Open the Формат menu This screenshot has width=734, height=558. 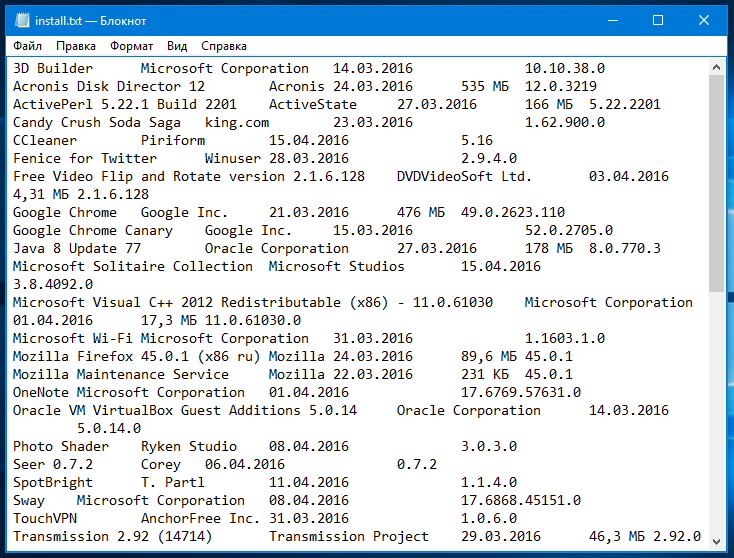132,46
